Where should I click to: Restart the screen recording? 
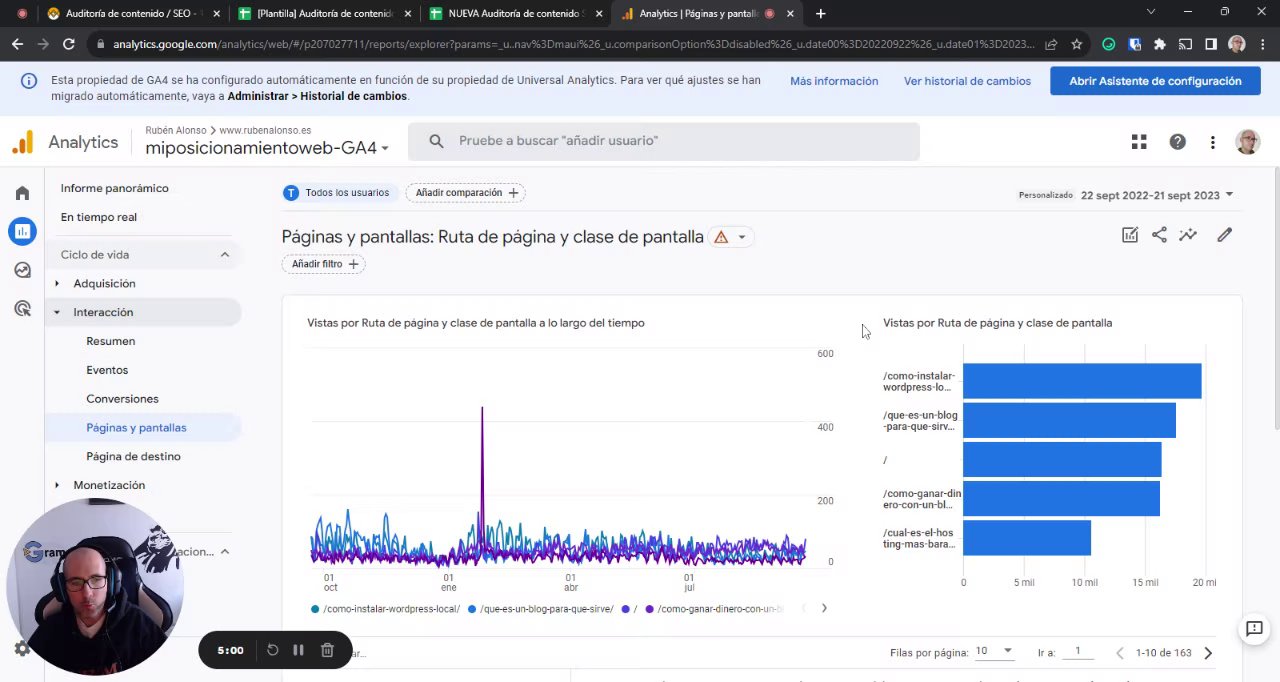point(272,650)
